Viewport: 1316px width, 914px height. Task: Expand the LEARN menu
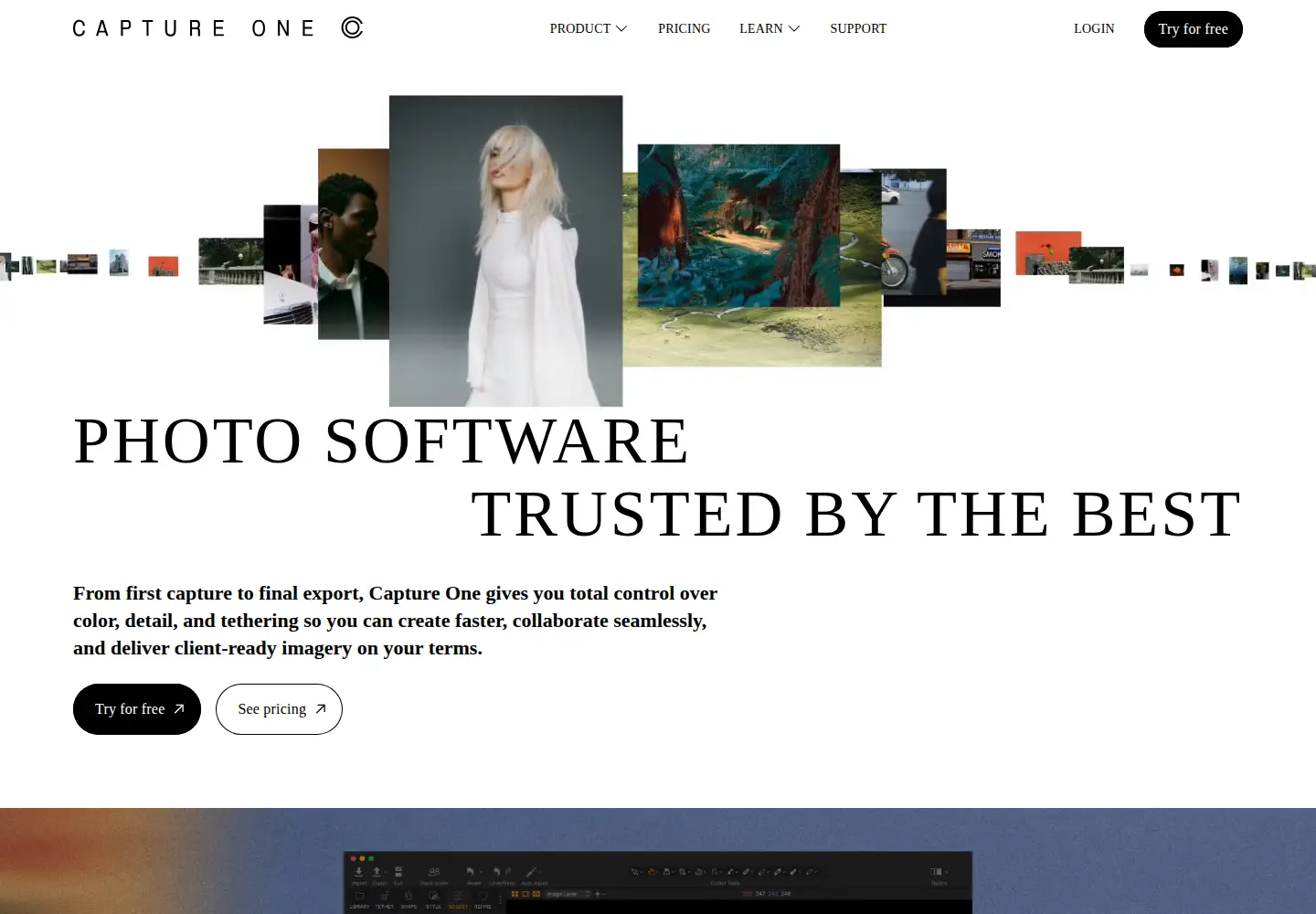click(x=769, y=28)
